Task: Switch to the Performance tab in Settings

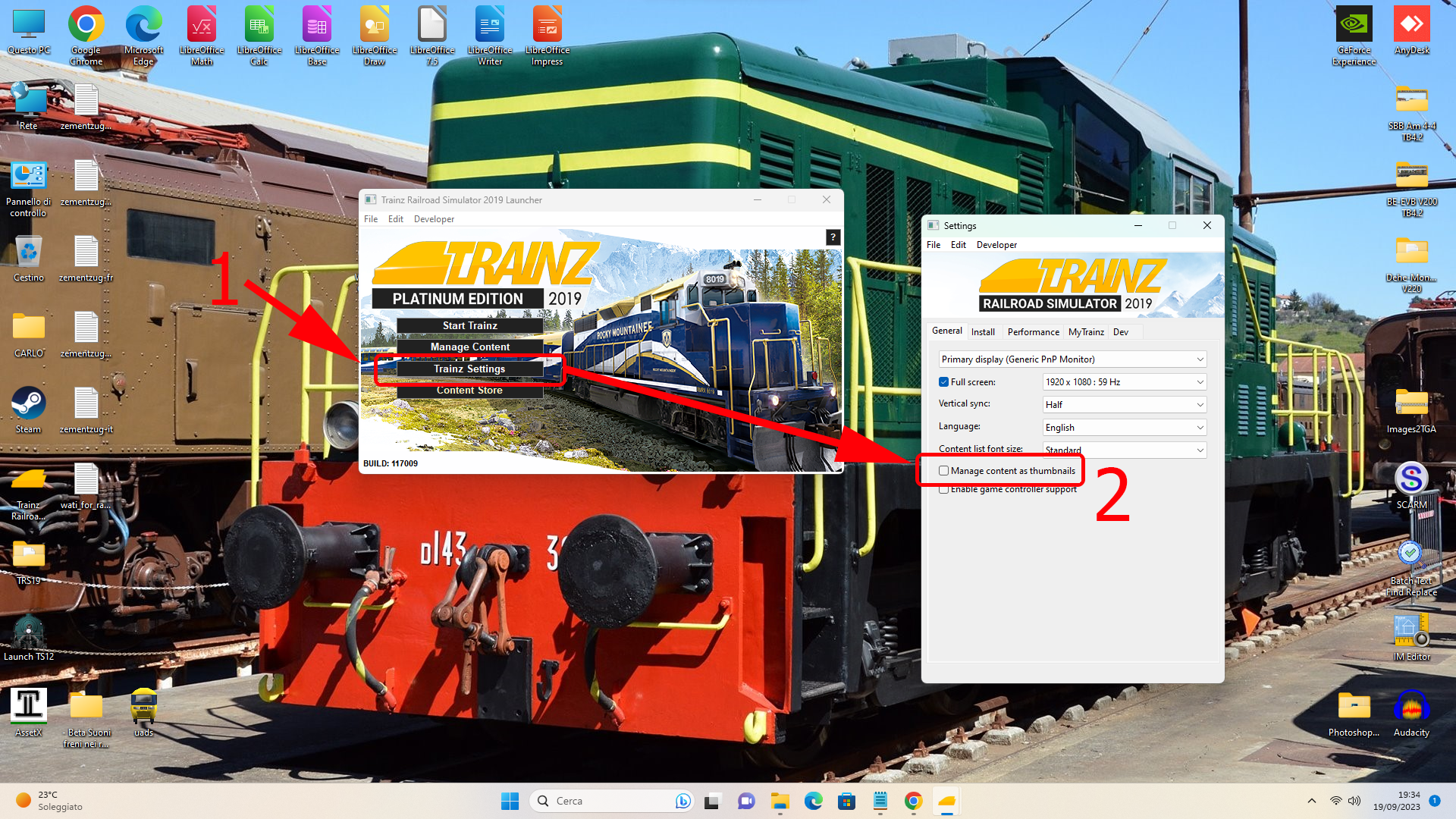Action: [1033, 332]
